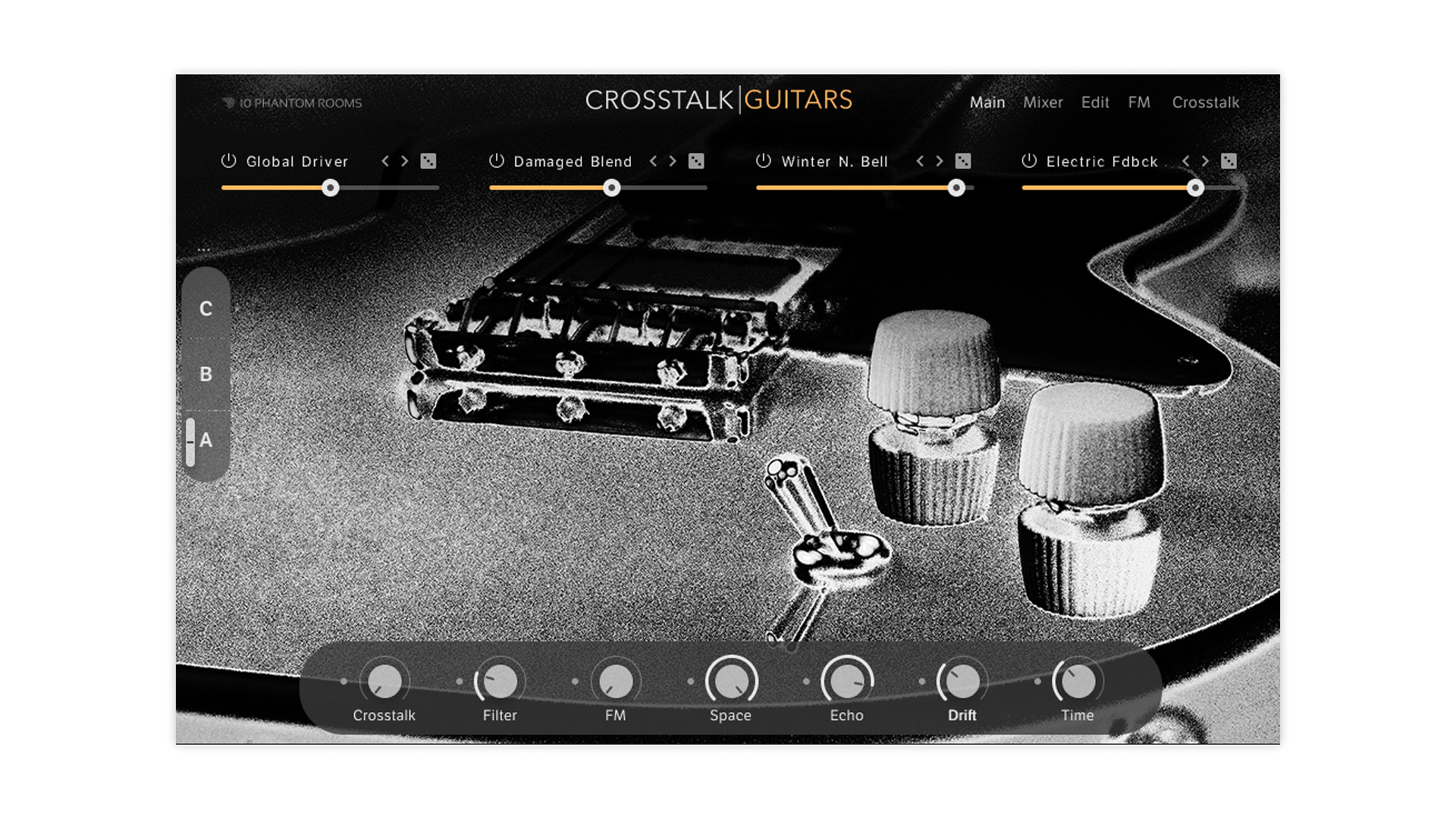Screen dimensions: 1456x819
Task: Open the Crosstalk tab
Action: pos(1206,102)
